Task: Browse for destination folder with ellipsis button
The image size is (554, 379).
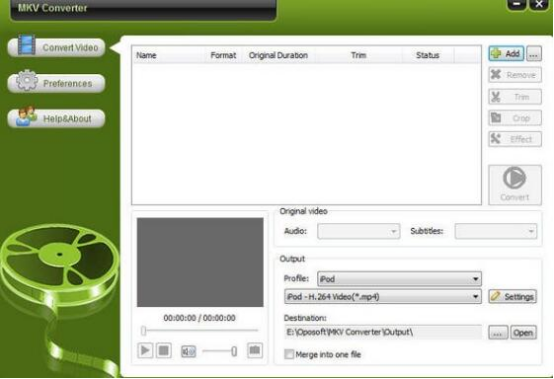Action: click(x=498, y=333)
